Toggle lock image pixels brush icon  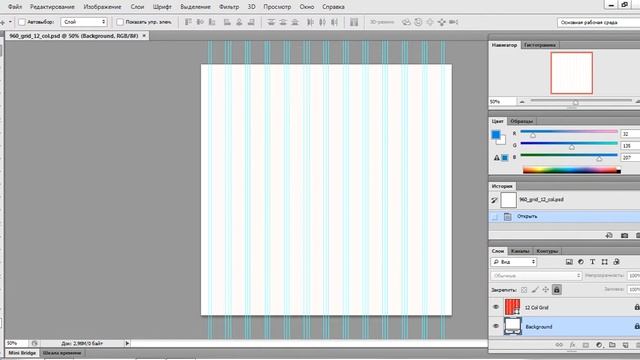(x=535, y=290)
